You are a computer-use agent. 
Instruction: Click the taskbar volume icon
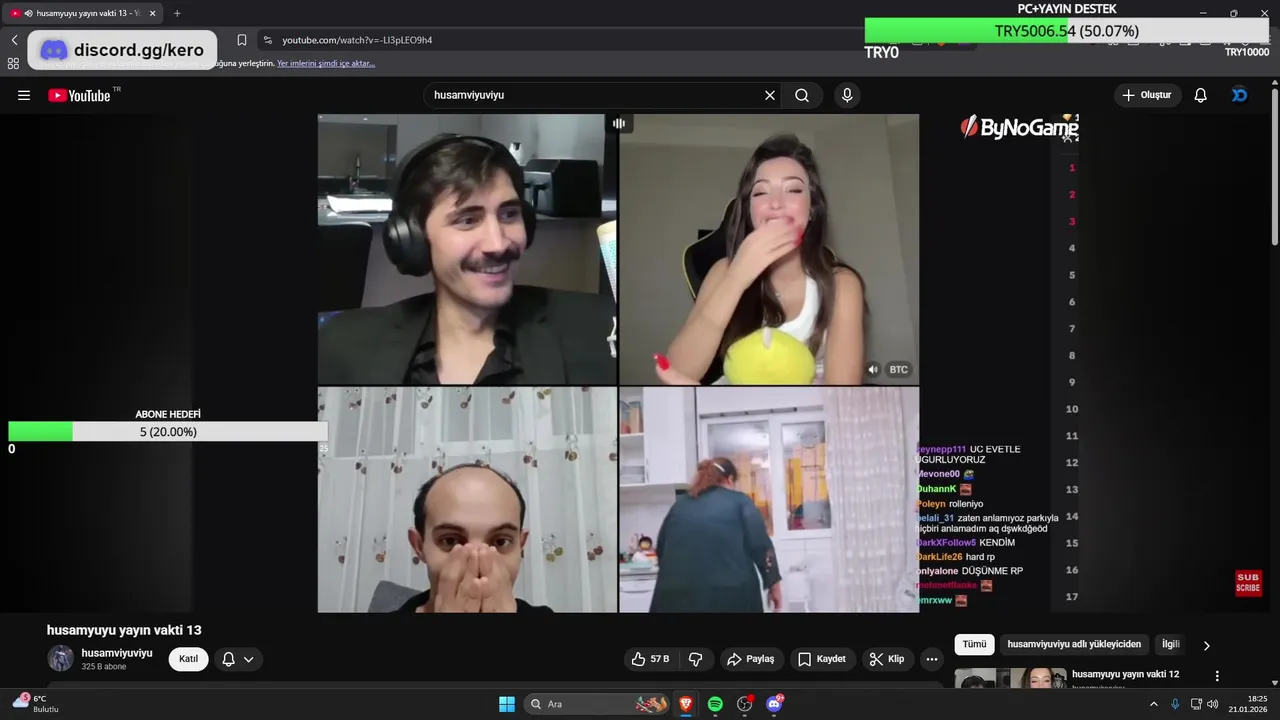point(1213,704)
